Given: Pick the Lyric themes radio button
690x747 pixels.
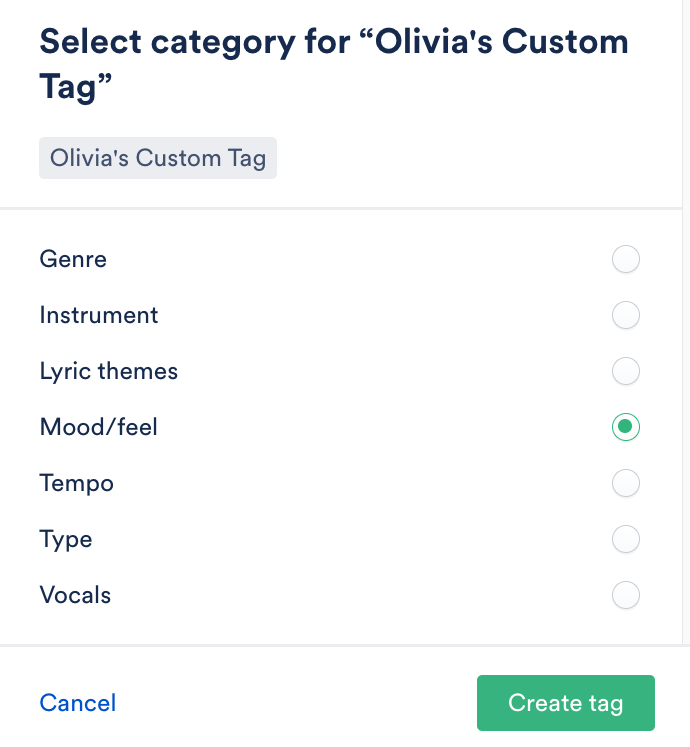Looking at the screenshot, I should pyautogui.click(x=626, y=372).
